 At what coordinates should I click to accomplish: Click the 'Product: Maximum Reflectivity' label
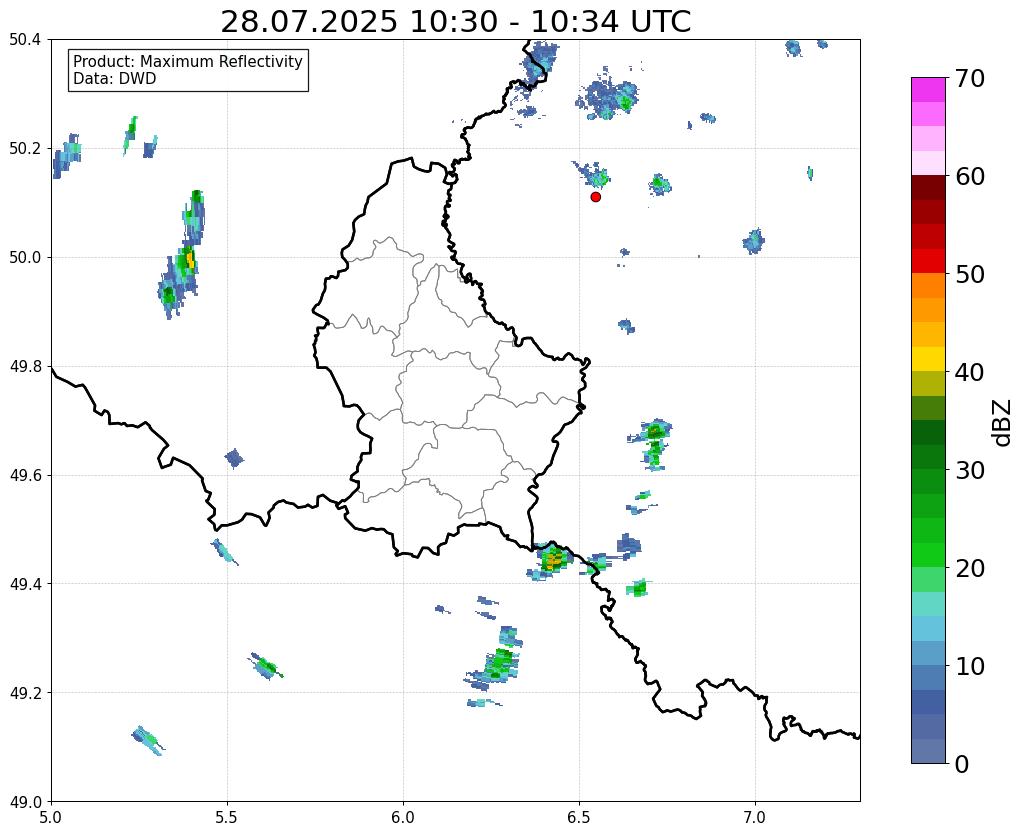click(x=188, y=61)
